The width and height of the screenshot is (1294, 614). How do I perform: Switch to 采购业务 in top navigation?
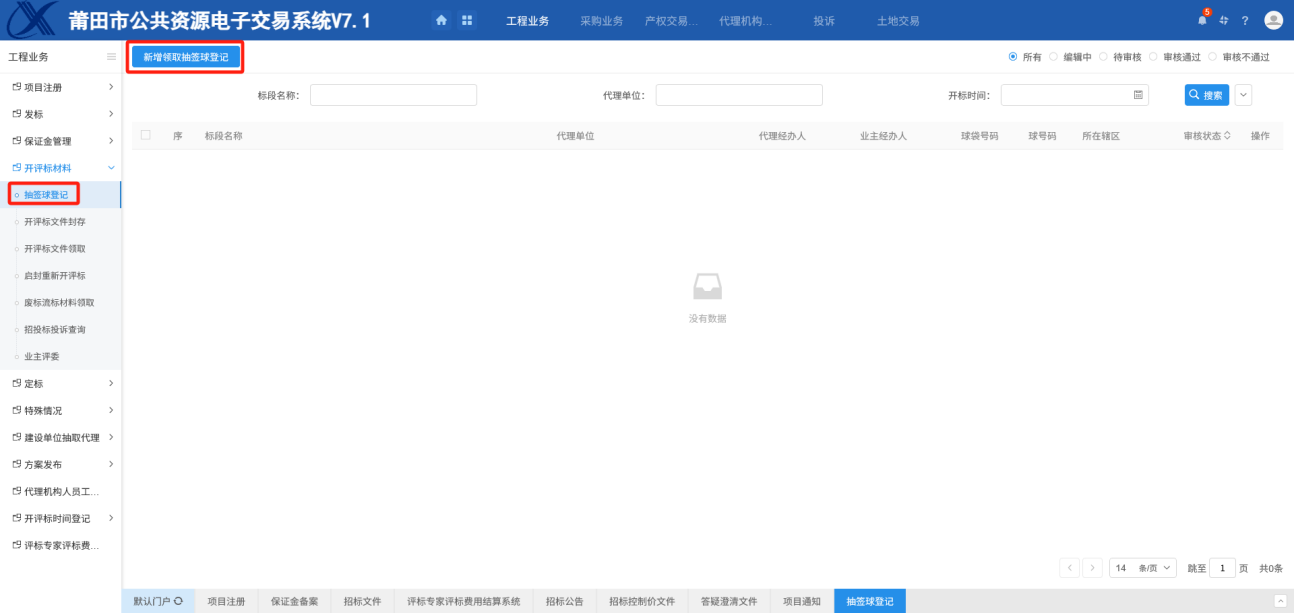[601, 20]
